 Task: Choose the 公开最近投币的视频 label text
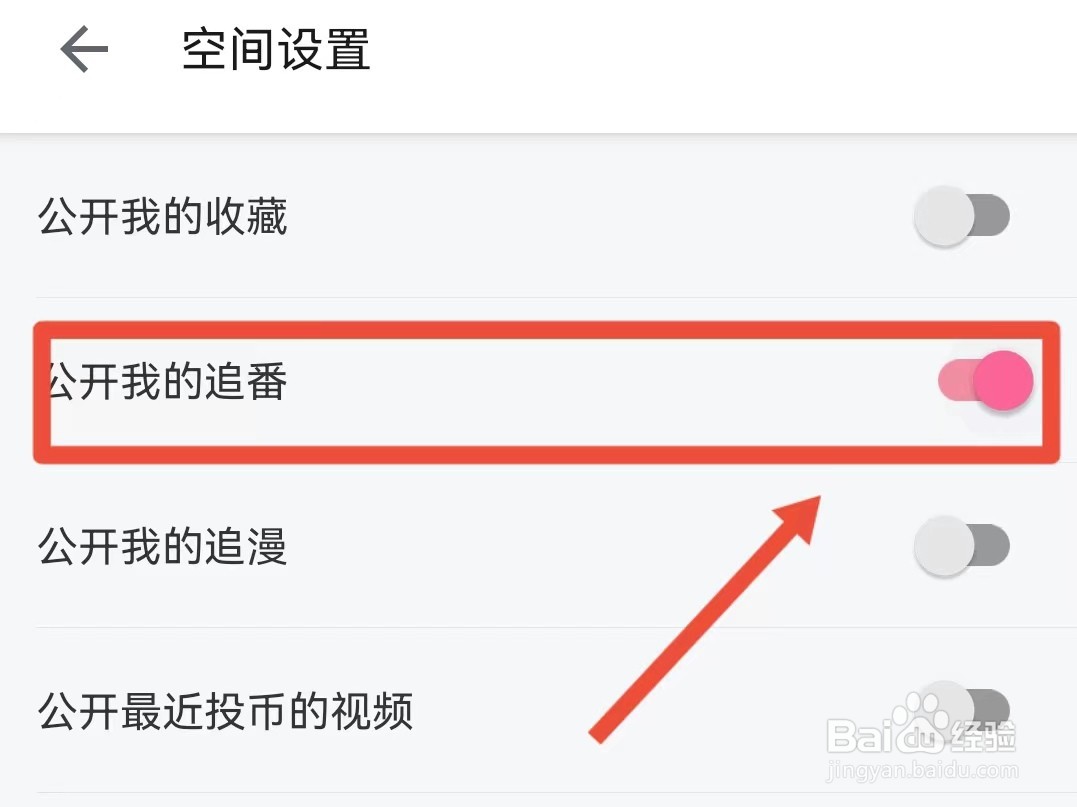[226, 712]
